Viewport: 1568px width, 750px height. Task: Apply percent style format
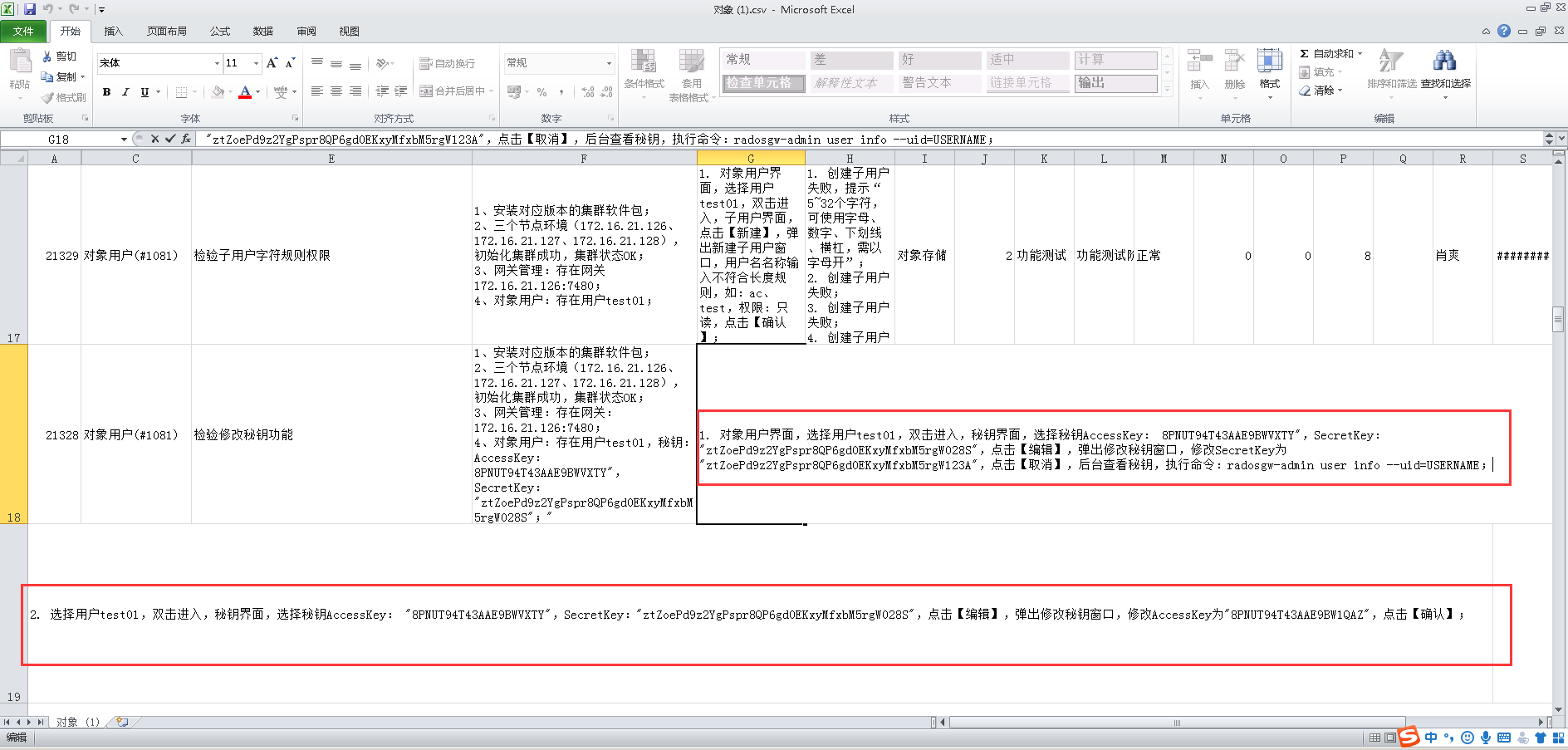541,92
